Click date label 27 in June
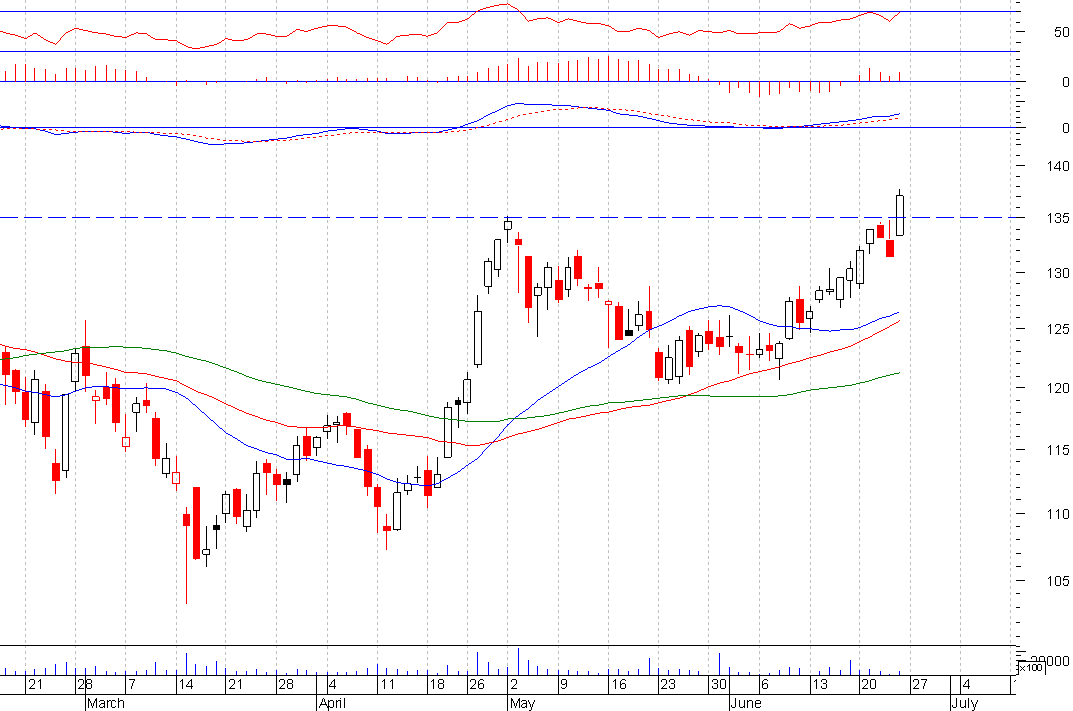The image size is (1073, 711). (x=919, y=684)
